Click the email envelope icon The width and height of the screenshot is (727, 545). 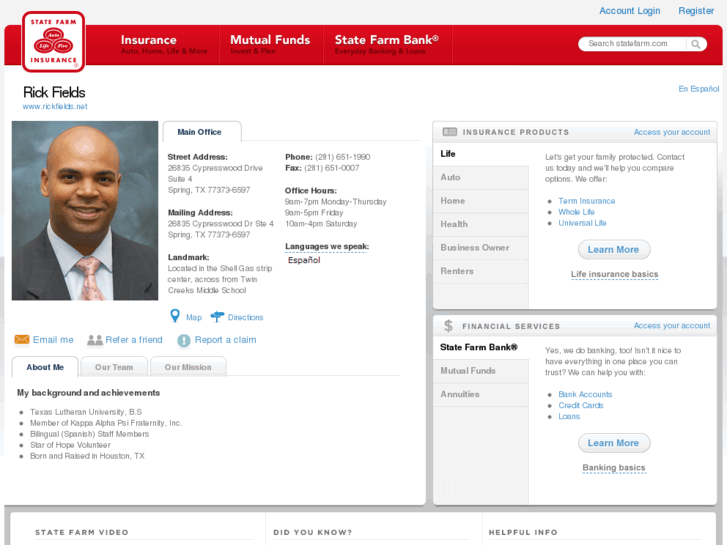point(22,340)
